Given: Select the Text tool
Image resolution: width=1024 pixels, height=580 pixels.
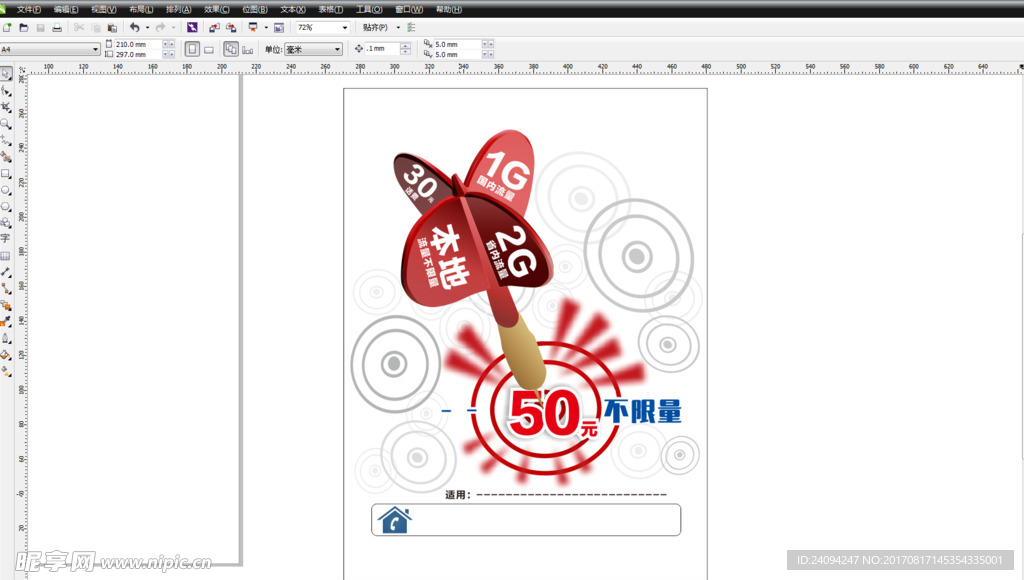Looking at the screenshot, I should coord(6,238).
